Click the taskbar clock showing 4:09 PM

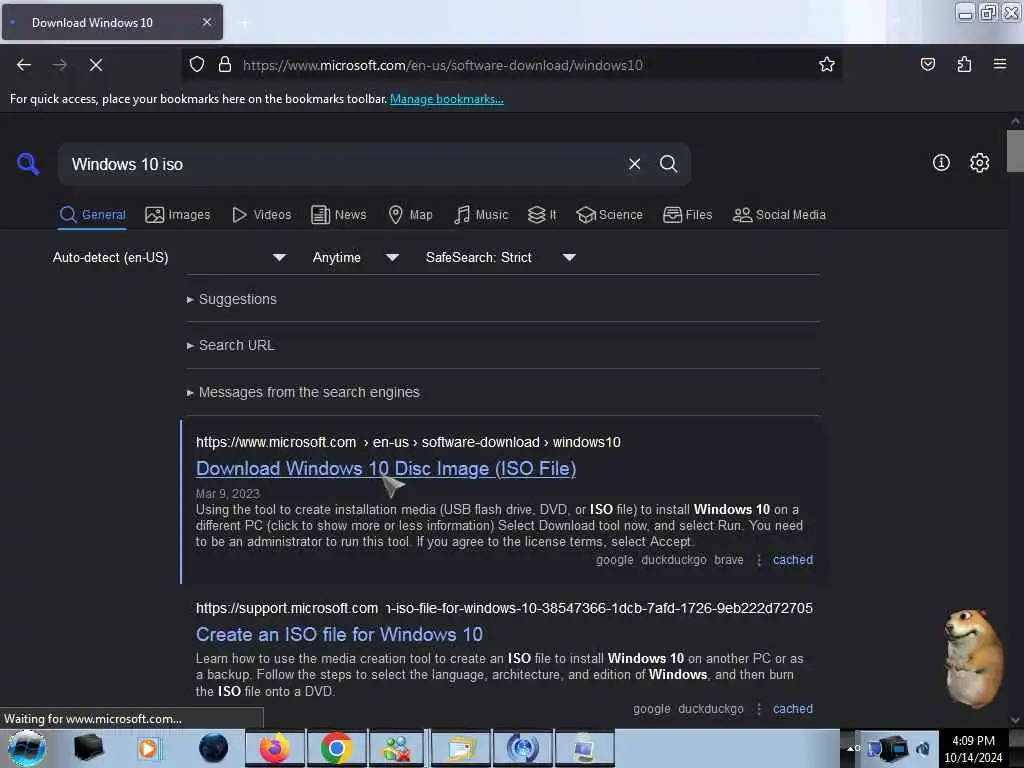point(972,749)
